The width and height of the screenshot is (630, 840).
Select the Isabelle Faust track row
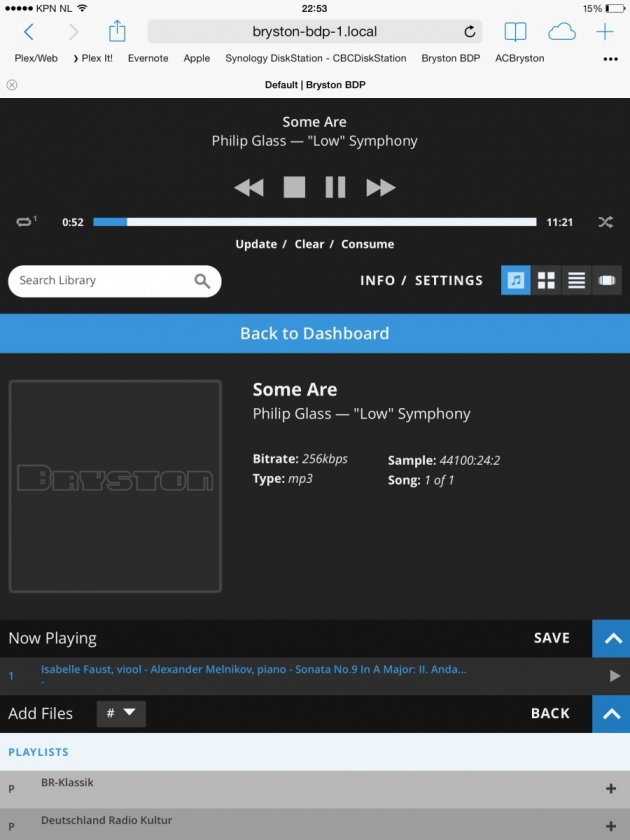click(315, 676)
